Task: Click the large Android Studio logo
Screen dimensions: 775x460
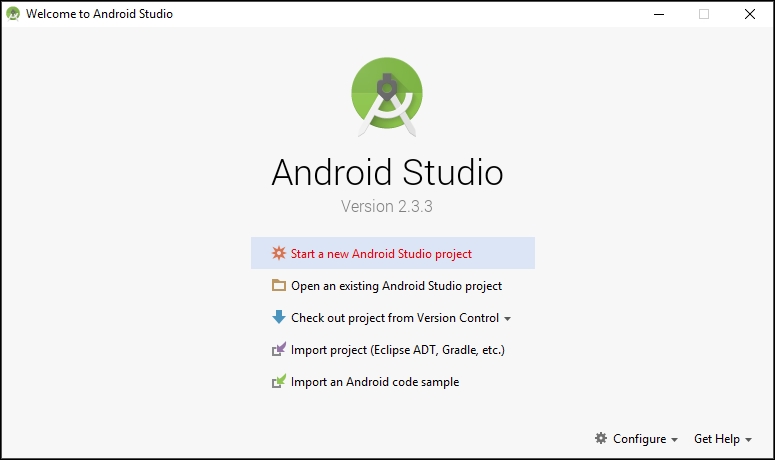Action: (387, 97)
